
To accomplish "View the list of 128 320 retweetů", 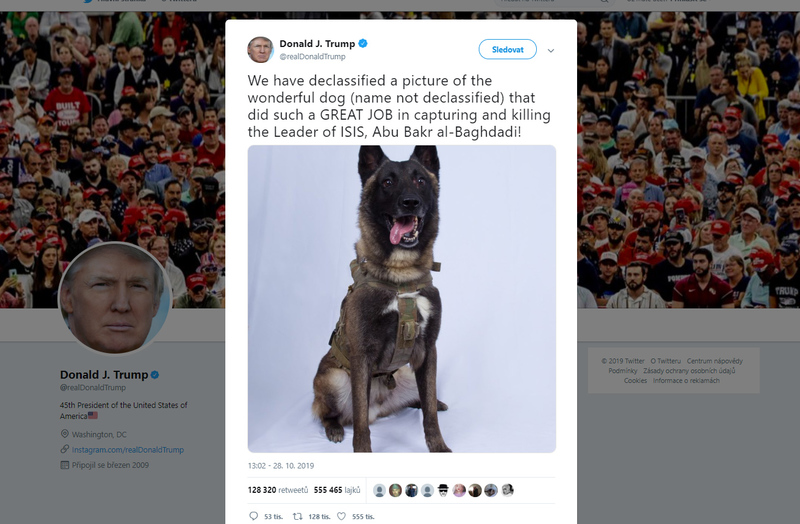I will click(278, 490).
